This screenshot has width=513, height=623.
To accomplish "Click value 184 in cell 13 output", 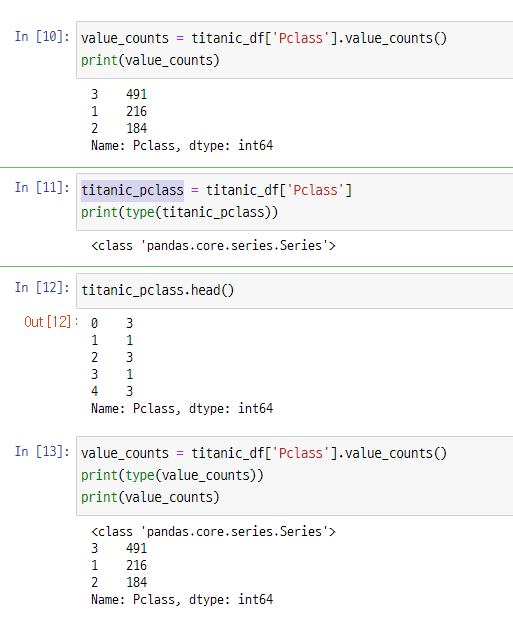I will coord(137,583).
